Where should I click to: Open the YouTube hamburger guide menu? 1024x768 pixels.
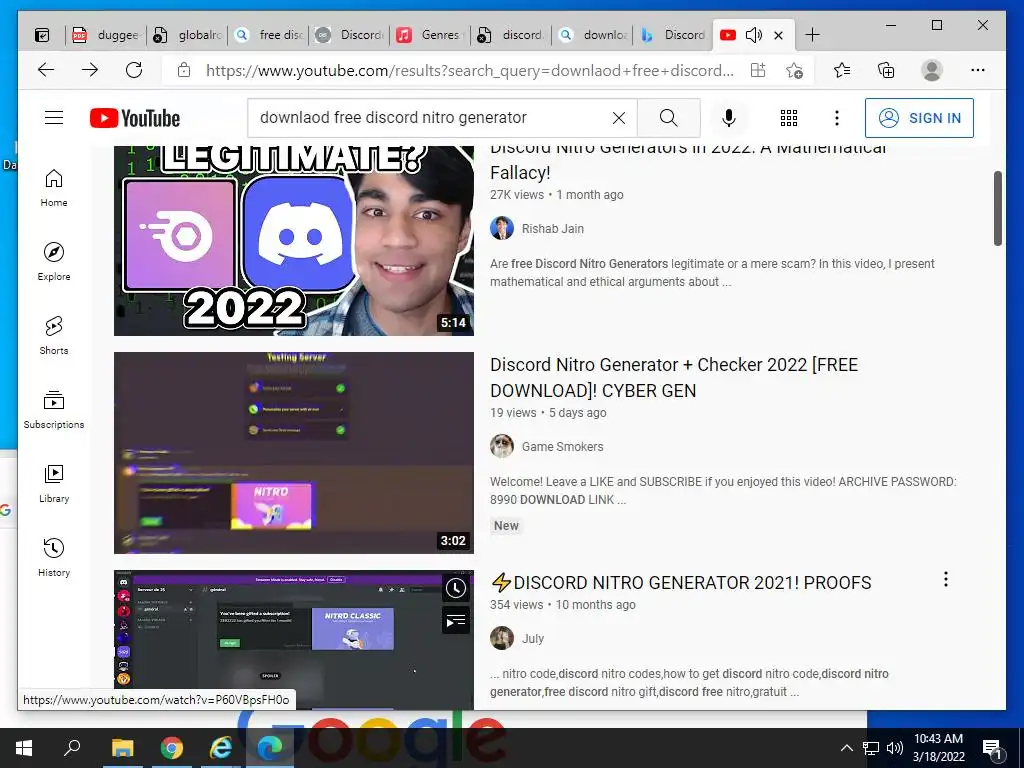click(54, 118)
